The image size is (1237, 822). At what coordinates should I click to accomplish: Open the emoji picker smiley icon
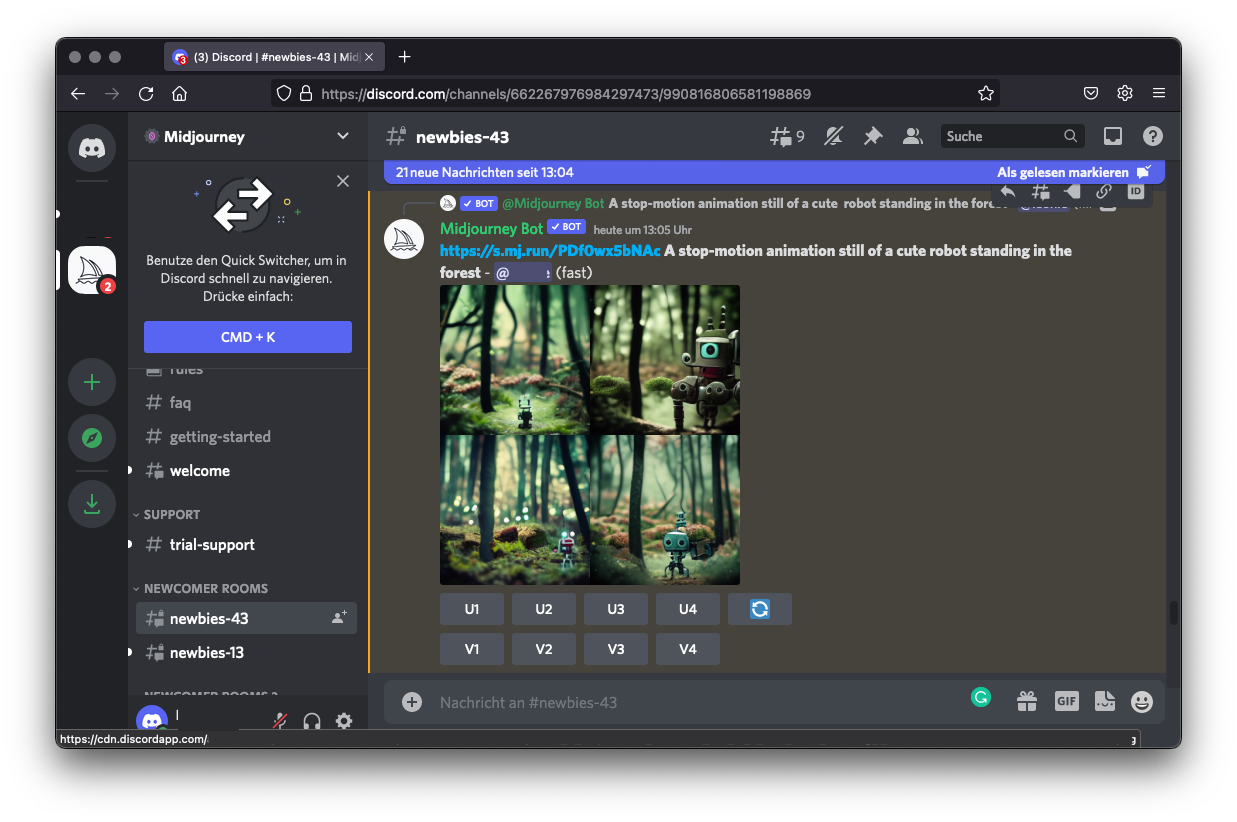[1141, 702]
